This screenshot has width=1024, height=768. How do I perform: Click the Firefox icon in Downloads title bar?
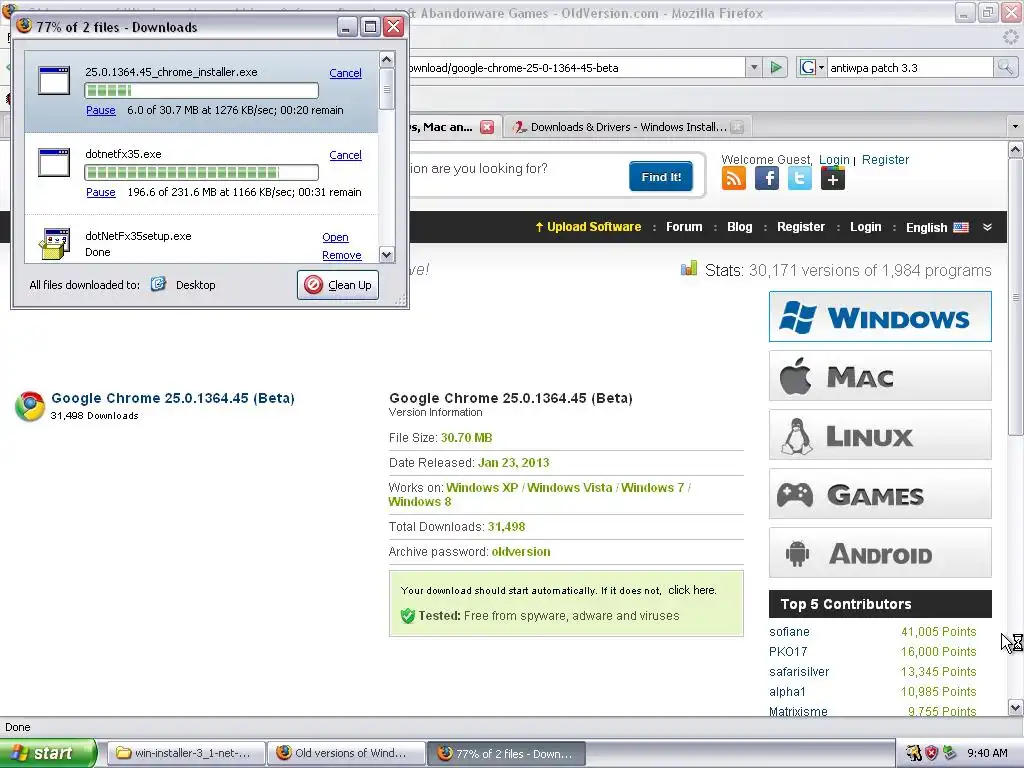click(24, 26)
